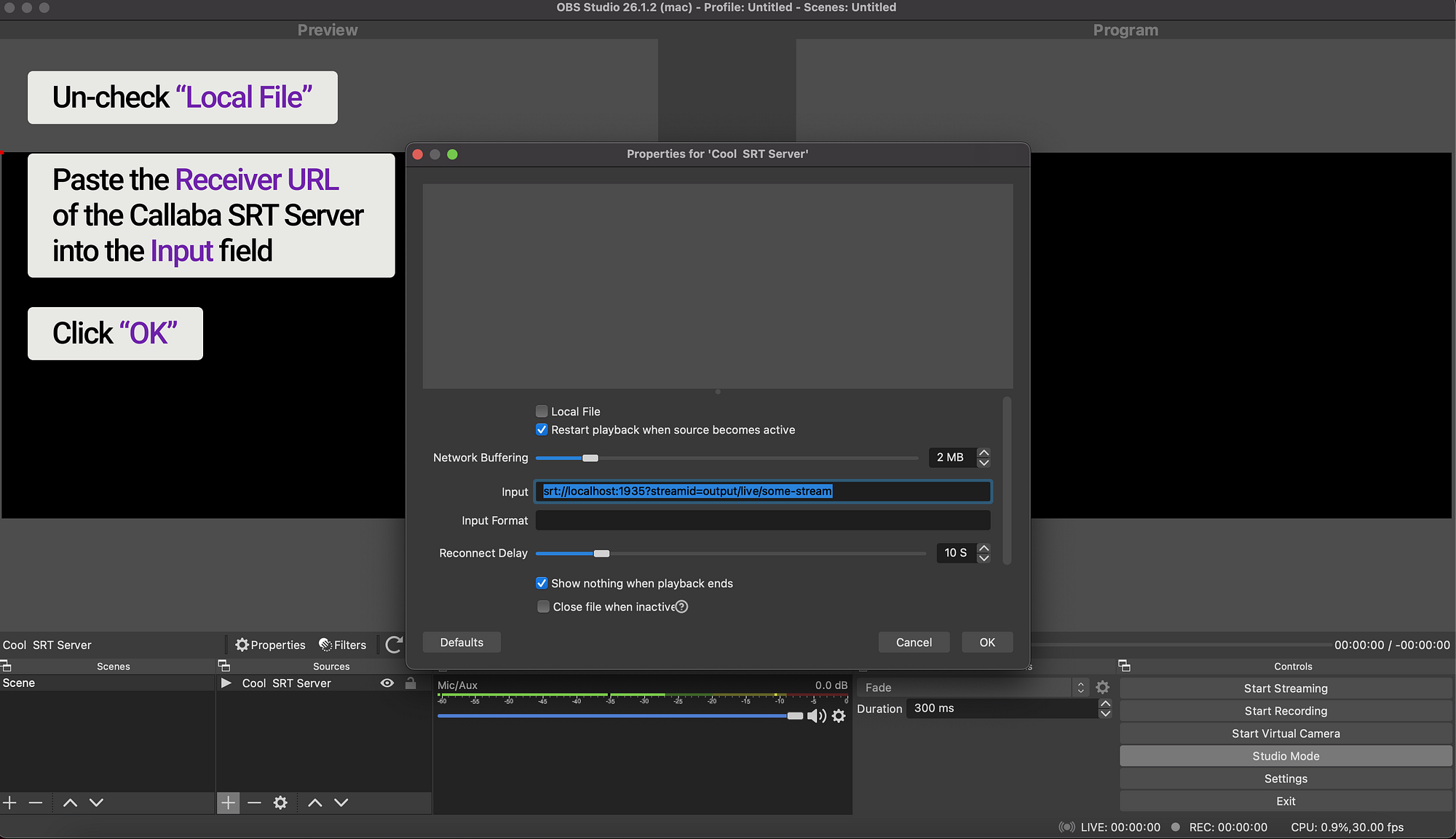Screen dimensions: 1456x839
Task: Click the transition Duration field
Action: coord(1002,709)
